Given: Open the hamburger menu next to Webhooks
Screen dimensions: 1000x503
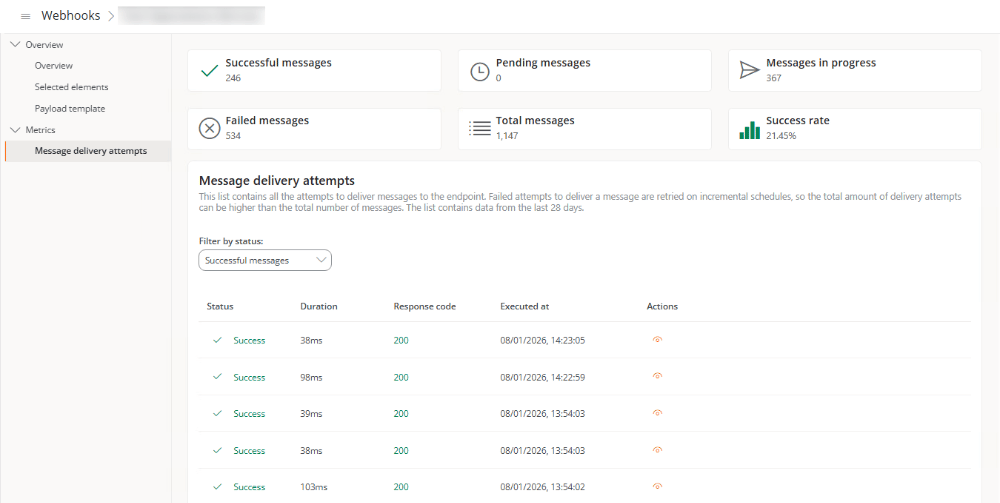Looking at the screenshot, I should (26, 17).
